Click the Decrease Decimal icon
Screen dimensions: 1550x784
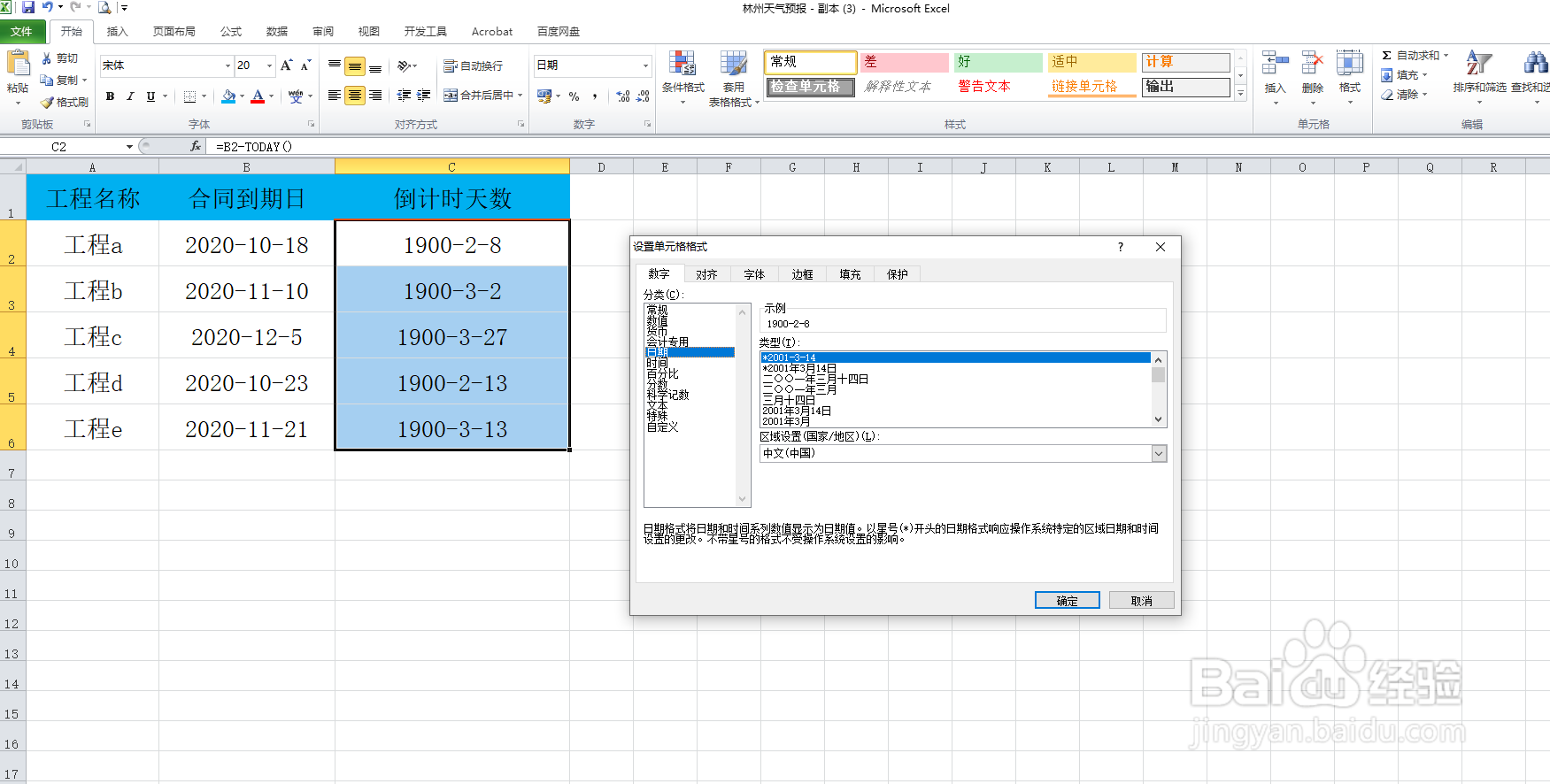click(644, 96)
